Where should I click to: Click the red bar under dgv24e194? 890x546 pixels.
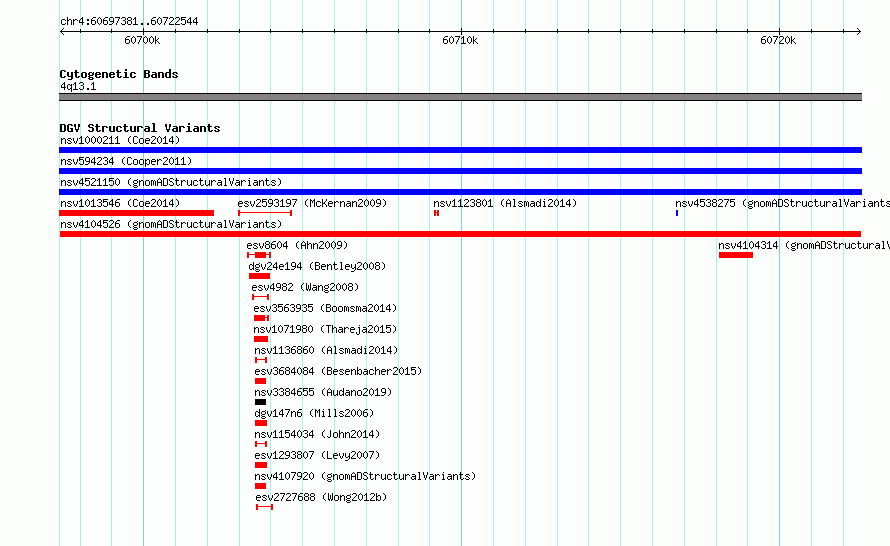point(259,276)
